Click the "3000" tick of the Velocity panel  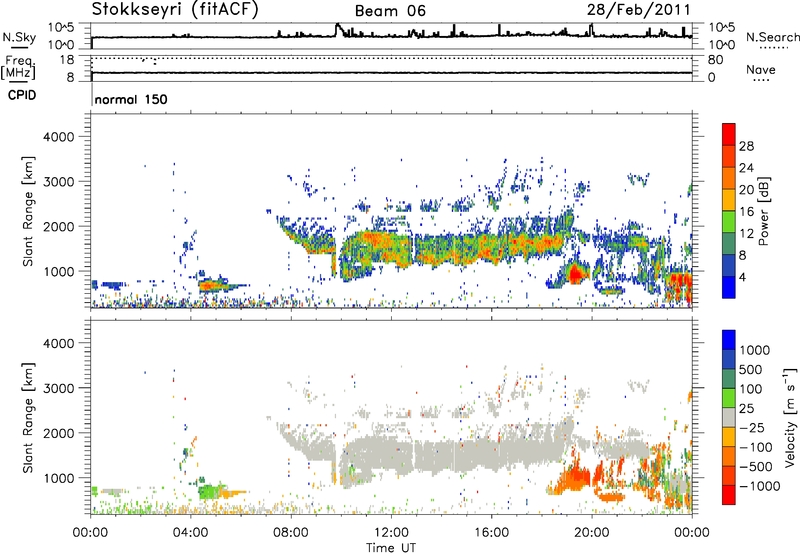pyautogui.click(x=58, y=388)
